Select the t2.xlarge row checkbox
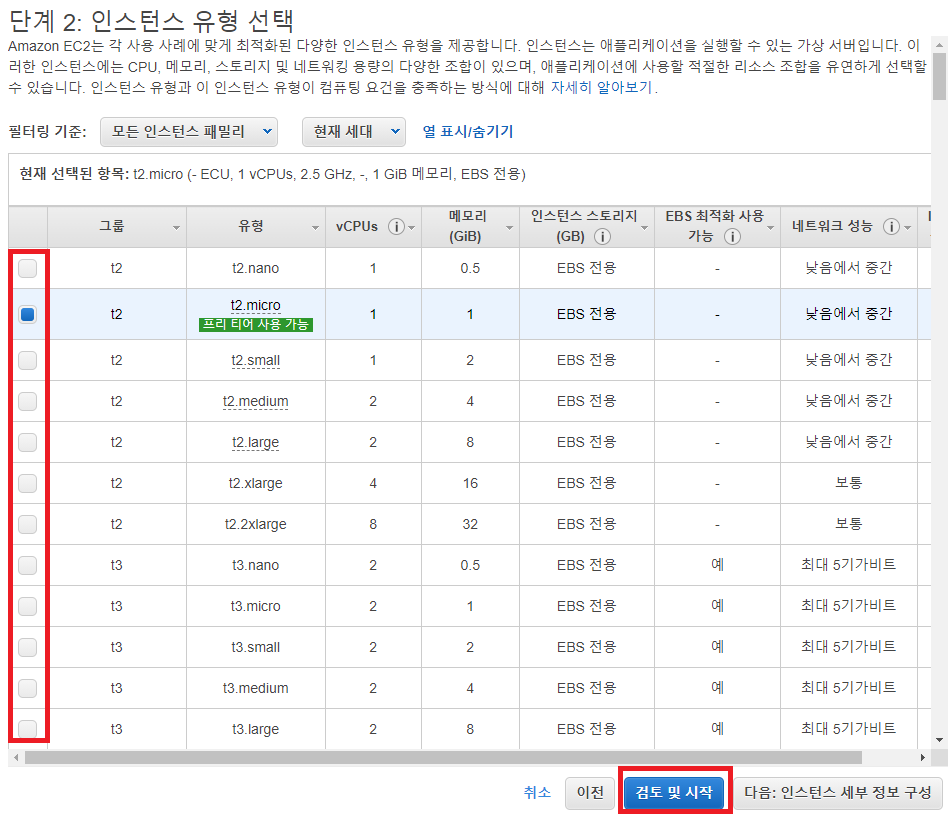 click(27, 483)
